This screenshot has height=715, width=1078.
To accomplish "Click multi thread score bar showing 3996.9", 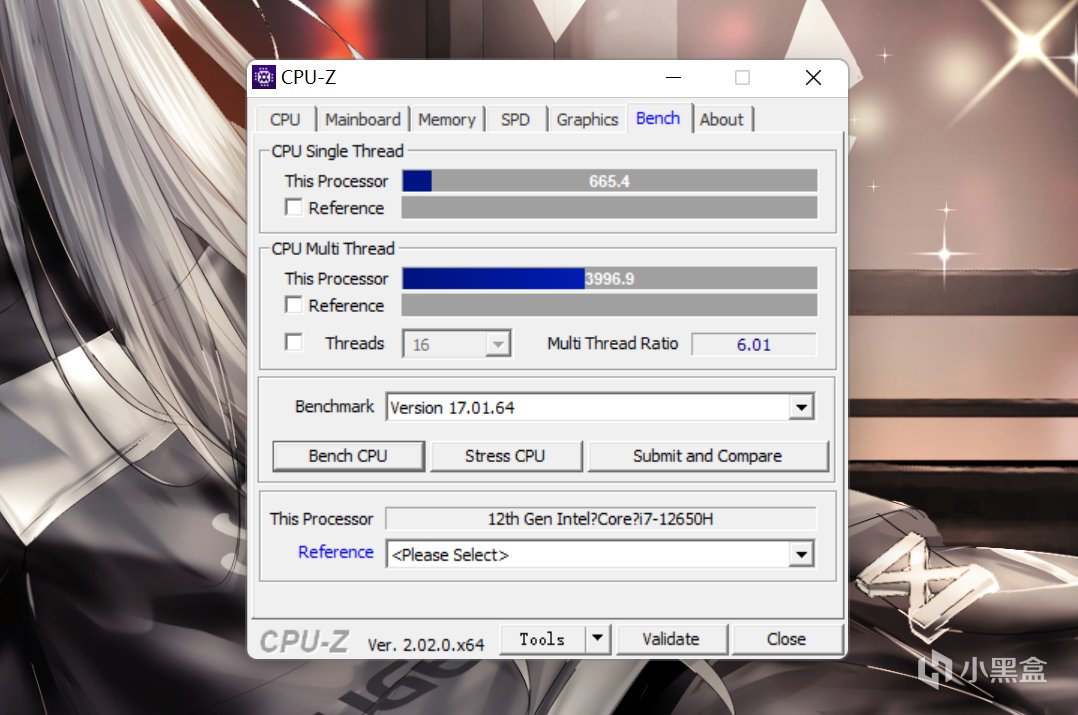I will click(x=610, y=278).
